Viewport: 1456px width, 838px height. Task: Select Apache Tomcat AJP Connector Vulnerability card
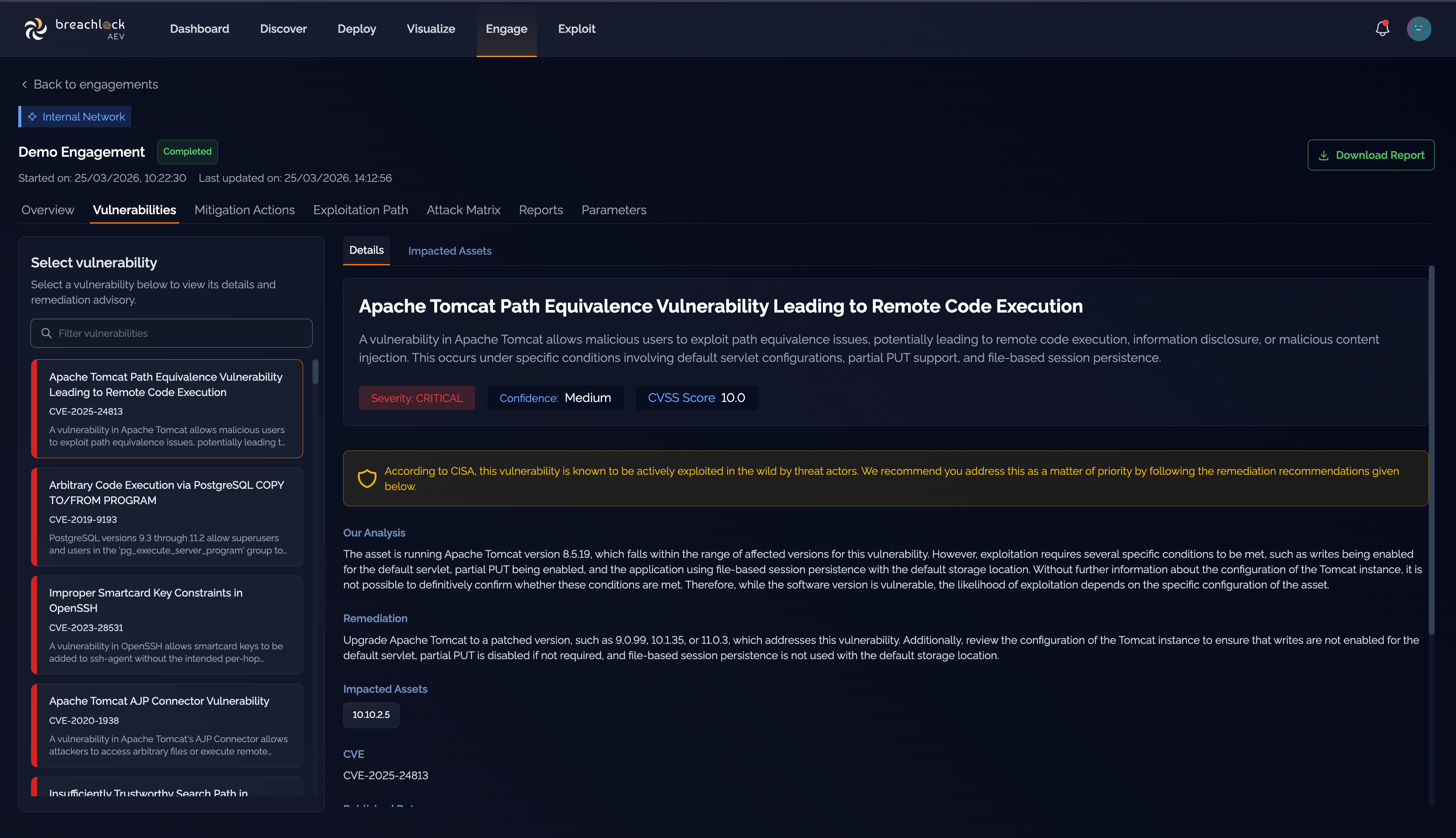(167, 725)
